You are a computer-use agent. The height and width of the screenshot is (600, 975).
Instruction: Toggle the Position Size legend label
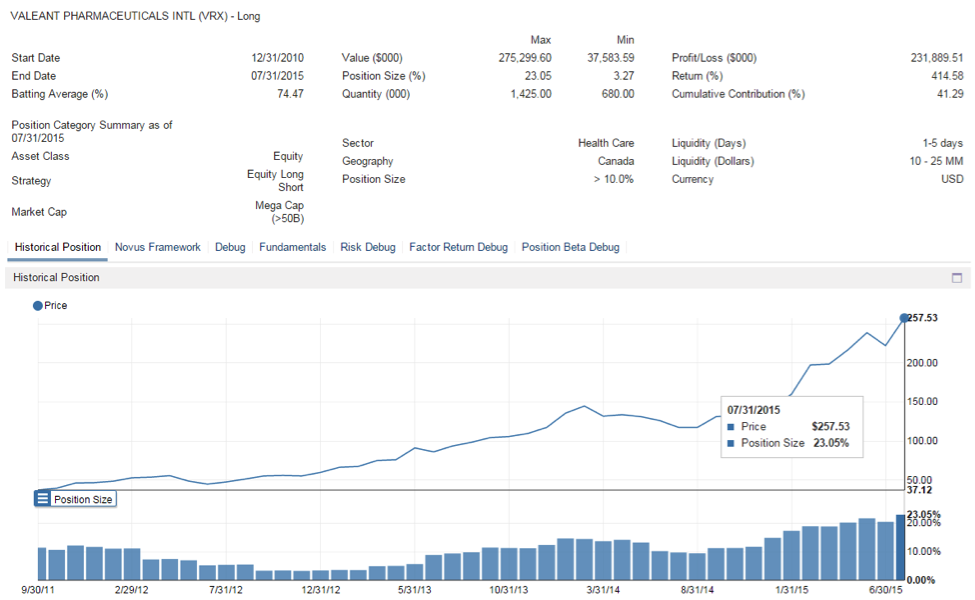click(x=83, y=499)
